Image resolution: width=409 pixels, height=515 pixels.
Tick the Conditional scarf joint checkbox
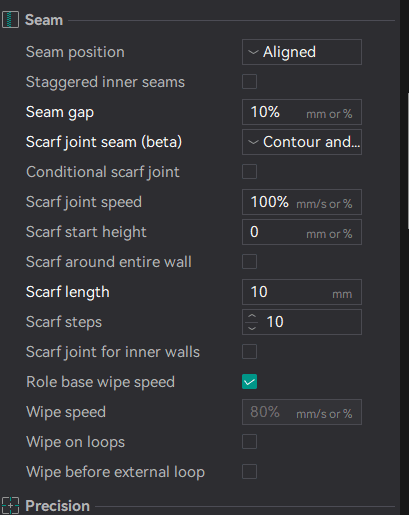coord(249,172)
